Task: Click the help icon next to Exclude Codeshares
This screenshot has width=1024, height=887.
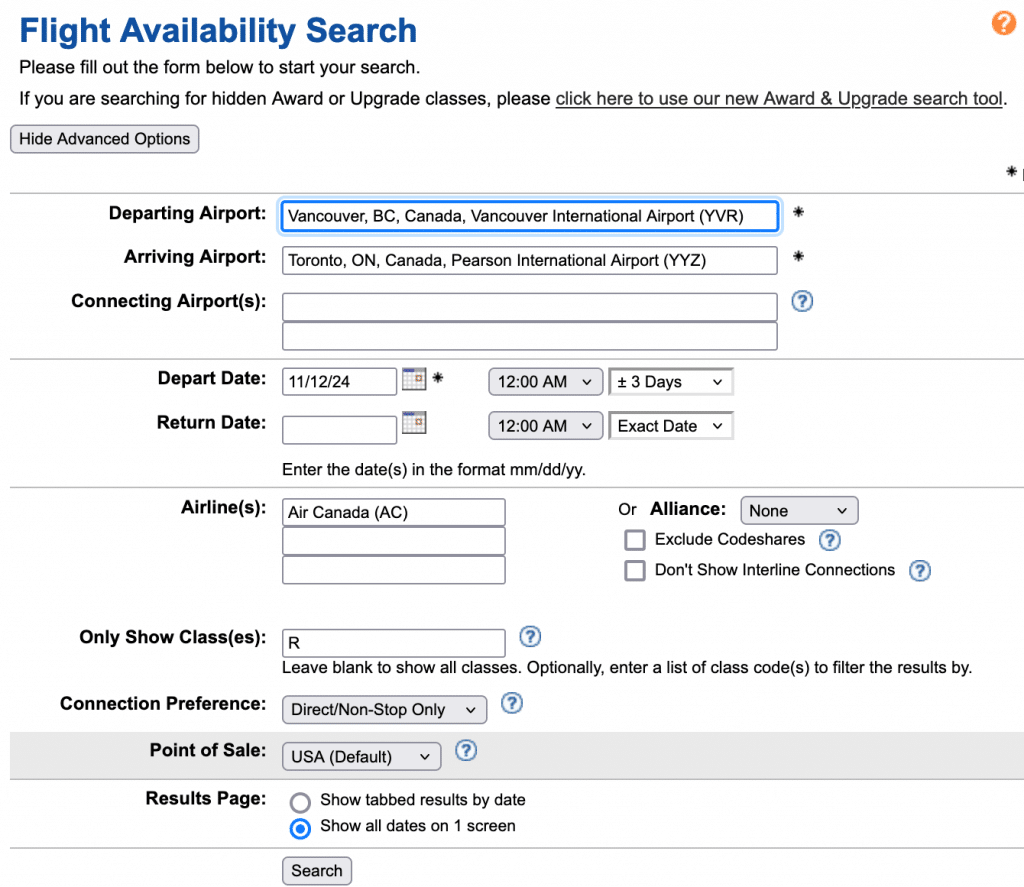Action: click(830, 540)
